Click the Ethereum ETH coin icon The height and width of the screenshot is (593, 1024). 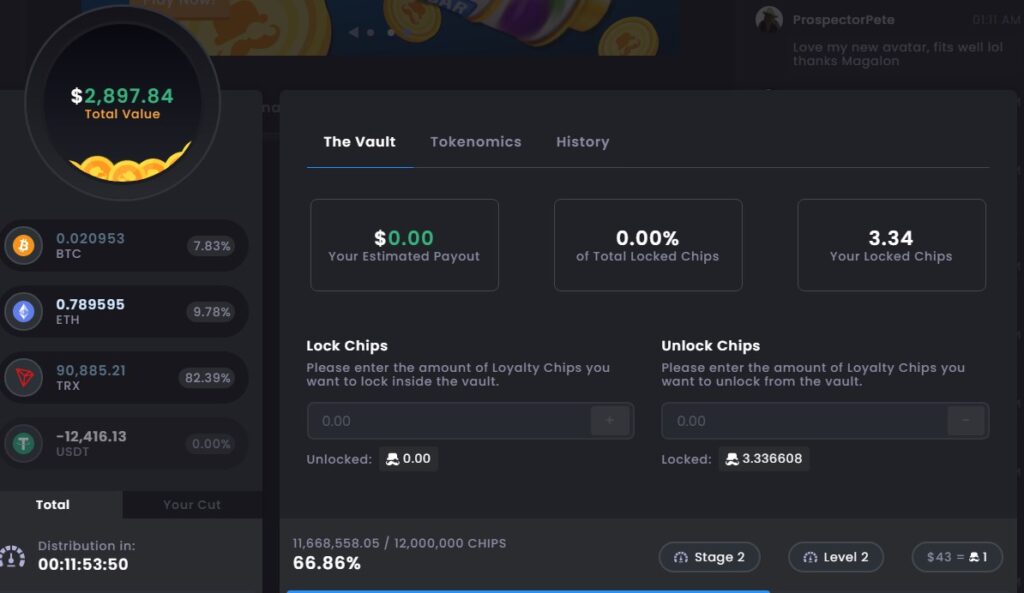tap(24, 312)
